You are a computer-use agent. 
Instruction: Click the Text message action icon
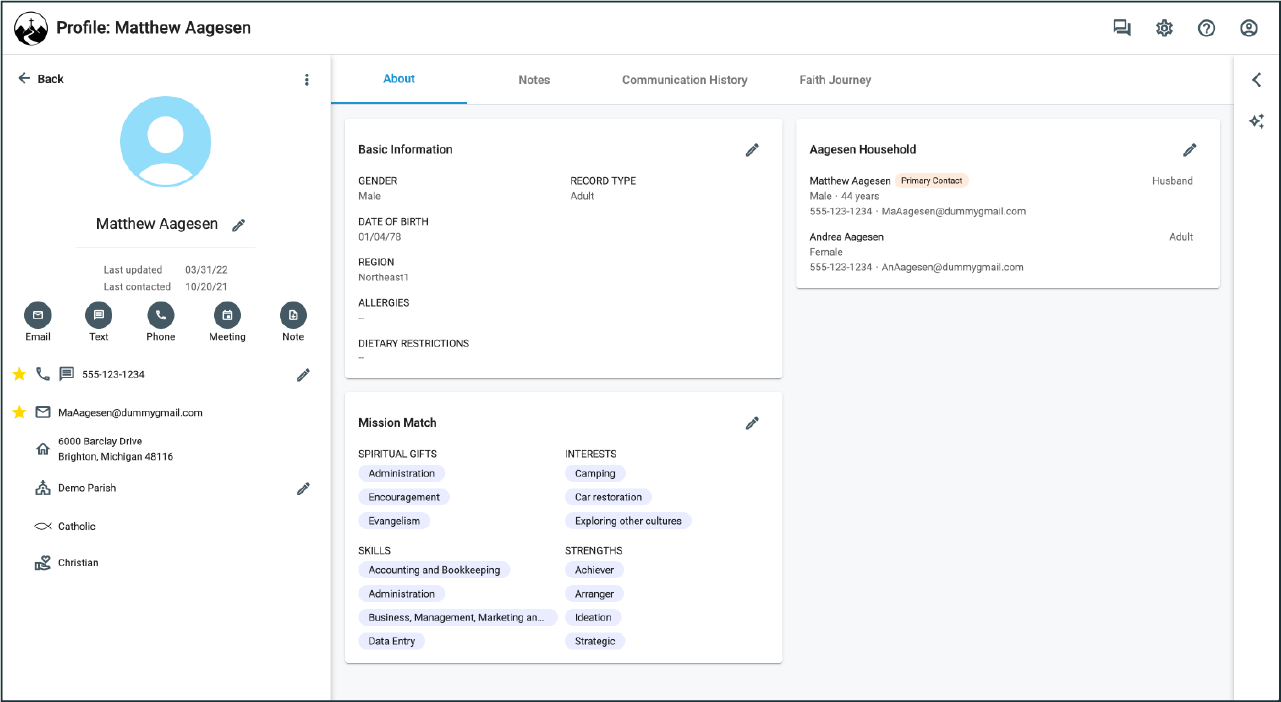[99, 315]
